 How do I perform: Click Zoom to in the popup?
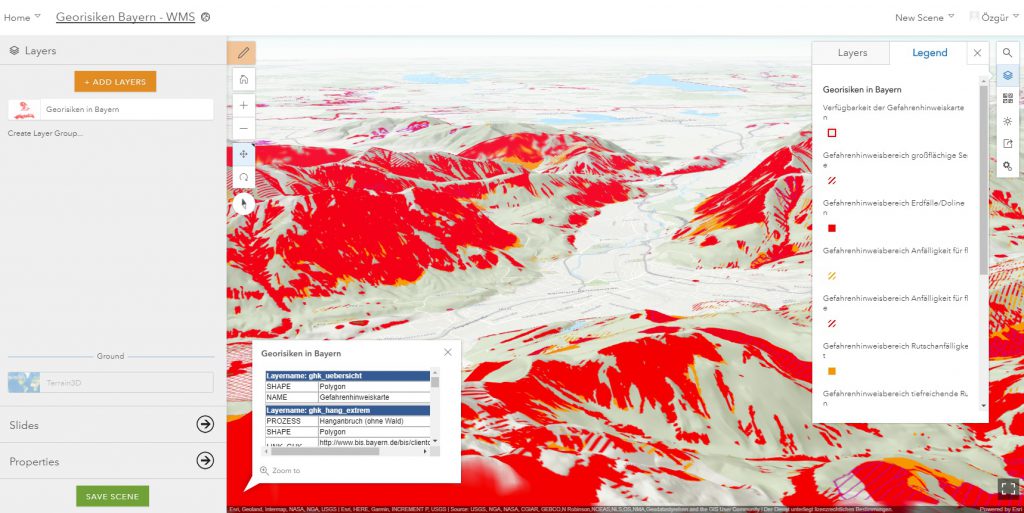[x=281, y=471]
